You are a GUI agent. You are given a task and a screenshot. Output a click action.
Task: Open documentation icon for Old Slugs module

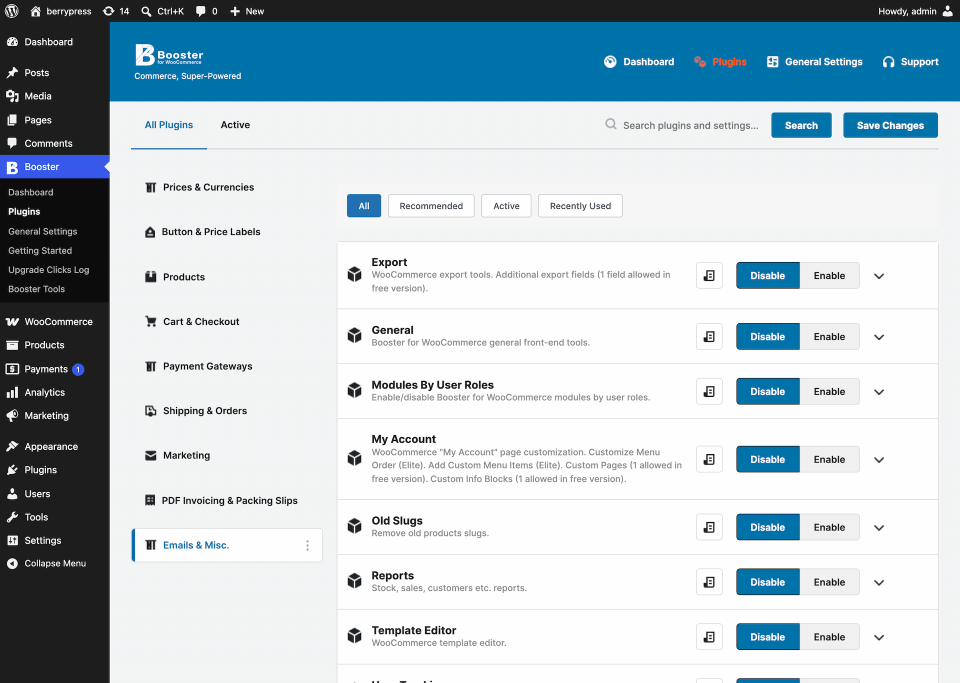(709, 527)
